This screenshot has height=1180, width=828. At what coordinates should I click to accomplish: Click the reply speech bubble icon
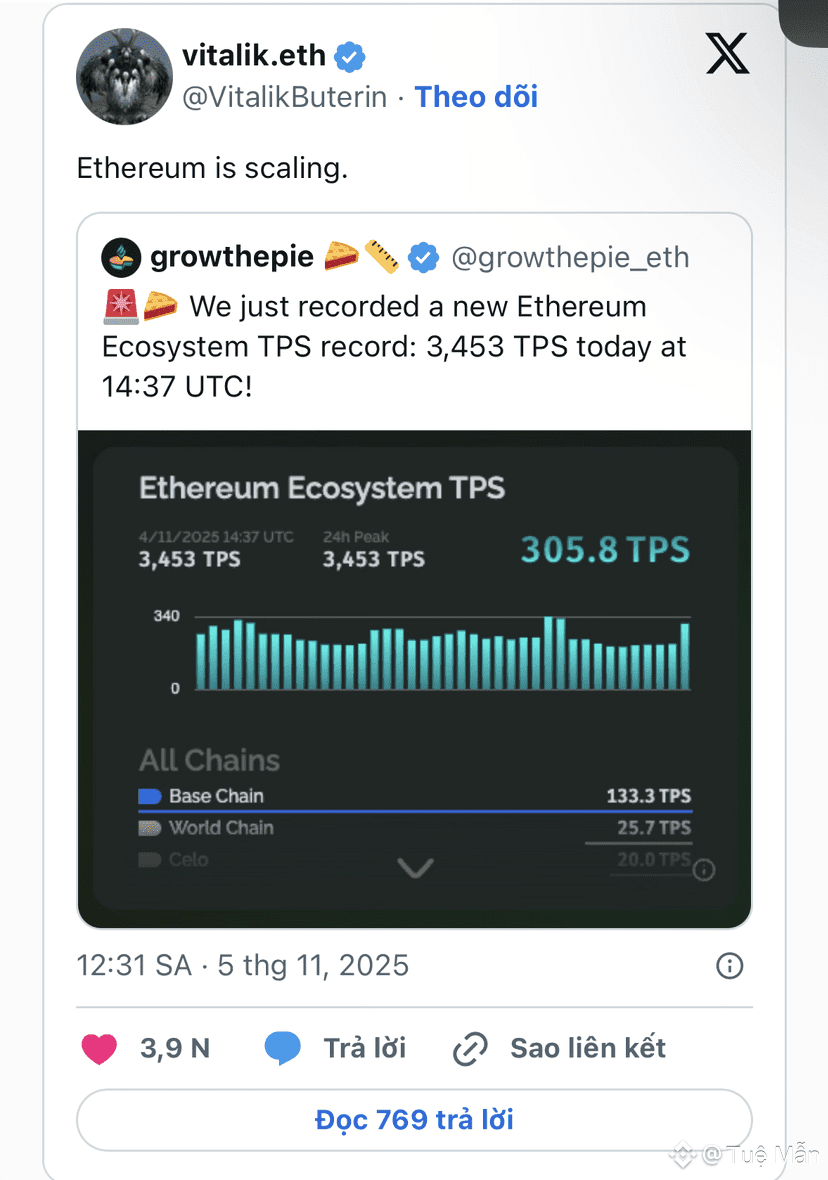pos(283,1048)
